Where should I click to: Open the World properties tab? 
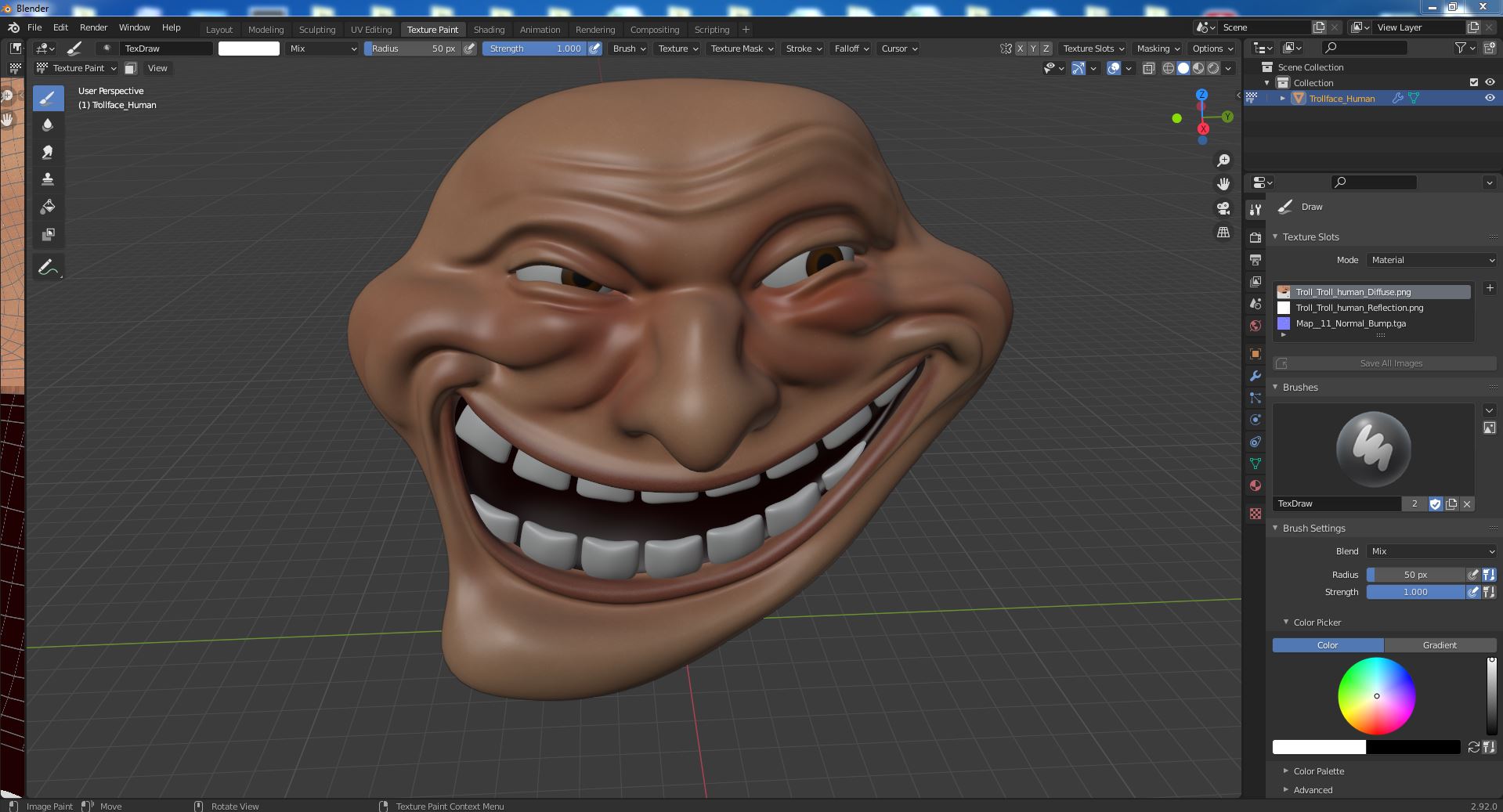[x=1256, y=325]
